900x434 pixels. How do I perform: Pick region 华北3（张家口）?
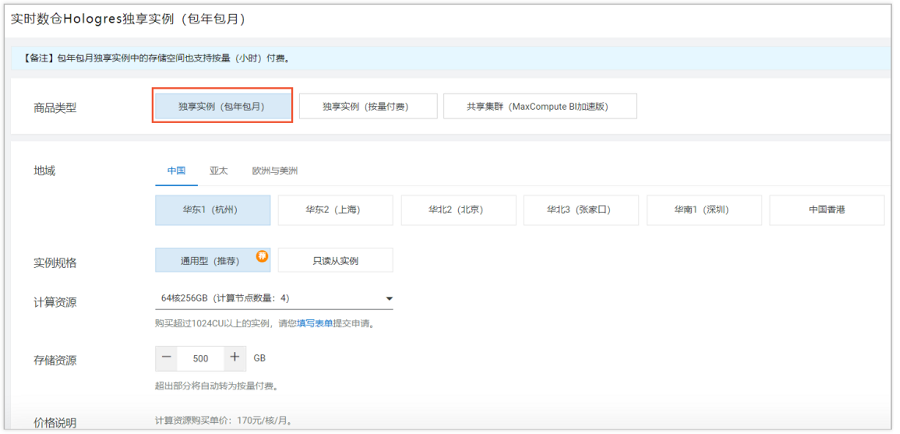point(581,210)
